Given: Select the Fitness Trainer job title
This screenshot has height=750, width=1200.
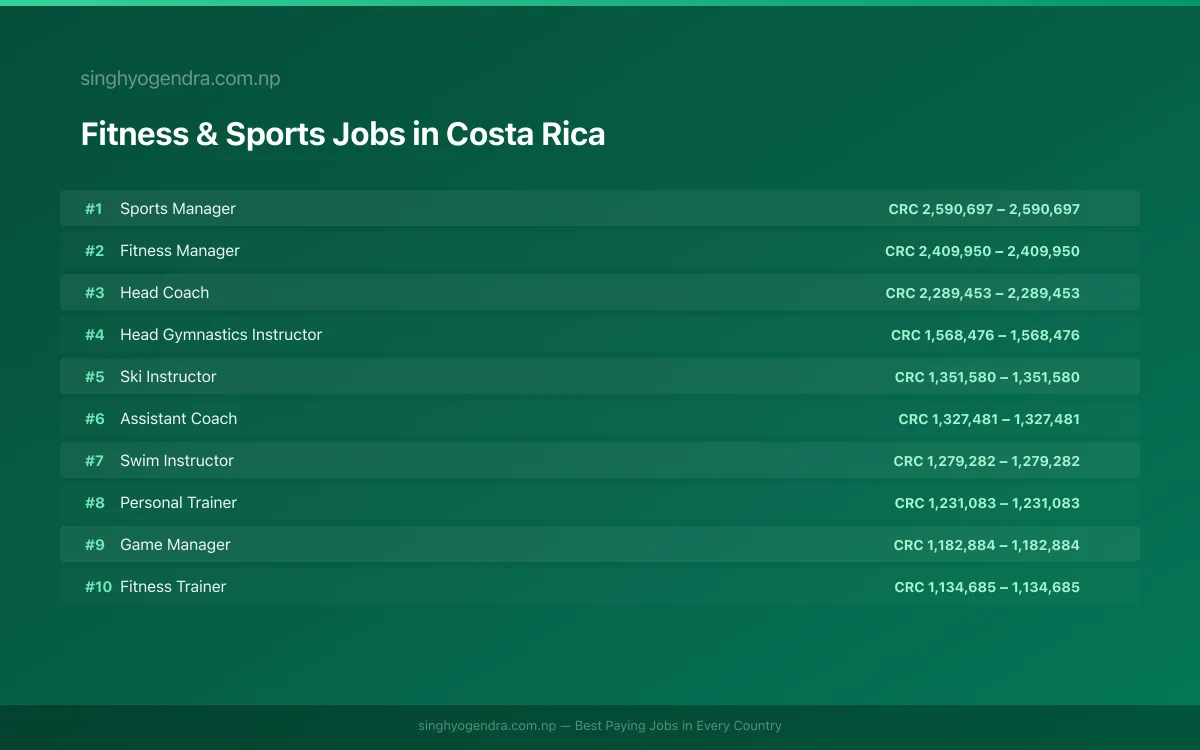Looking at the screenshot, I should coord(173,587).
